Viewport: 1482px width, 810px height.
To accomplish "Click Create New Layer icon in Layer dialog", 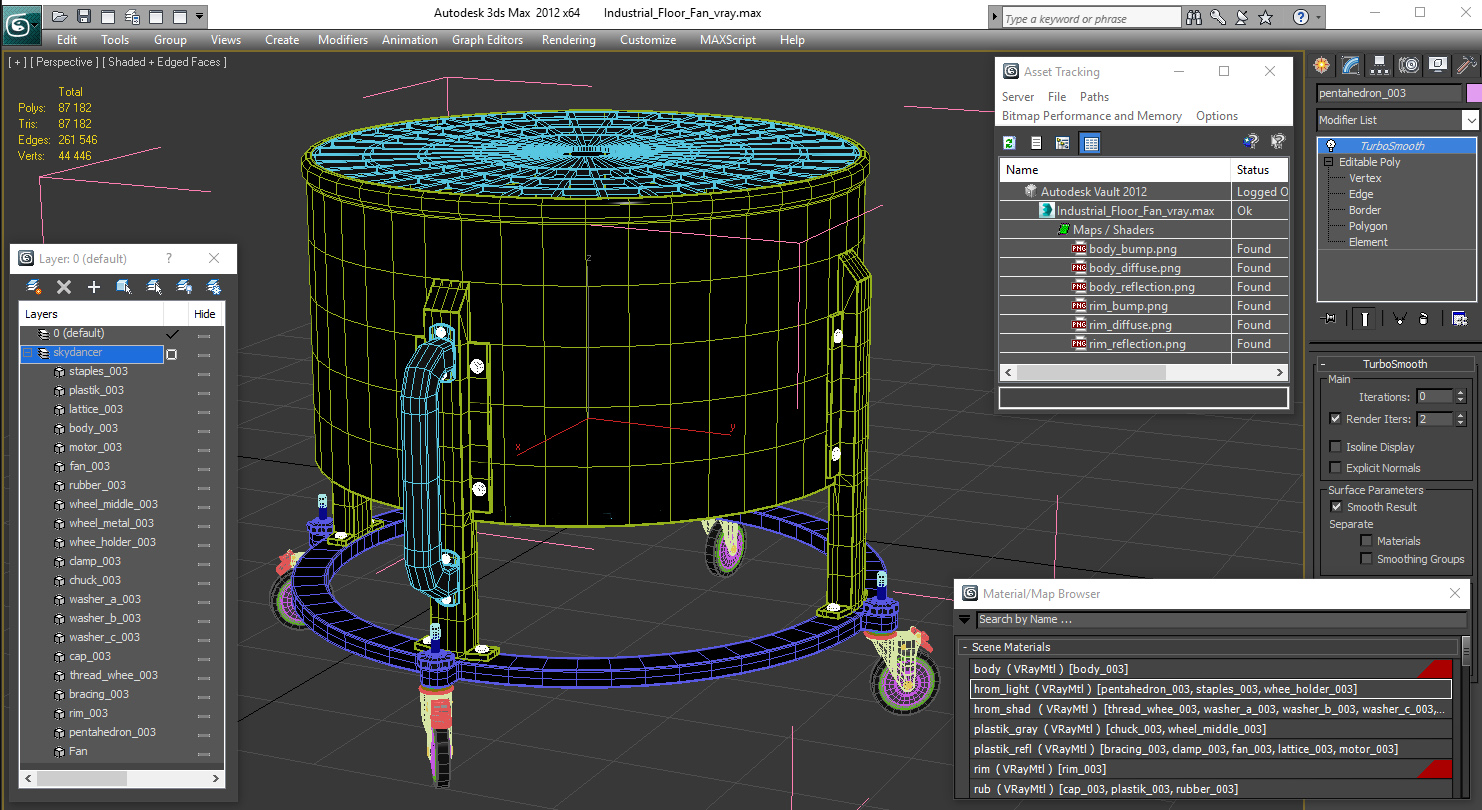I will [x=34, y=287].
